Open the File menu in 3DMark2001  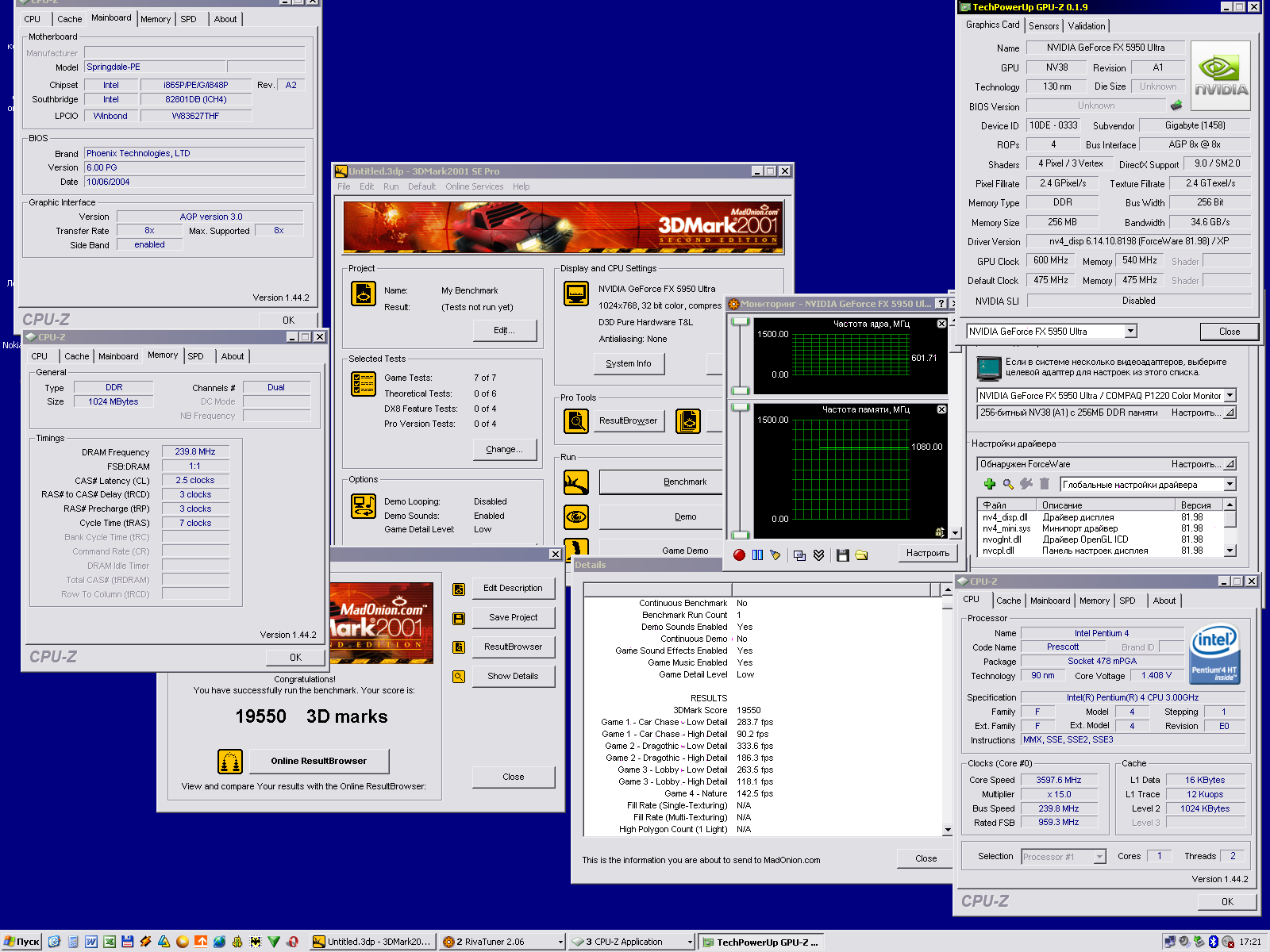point(344,186)
